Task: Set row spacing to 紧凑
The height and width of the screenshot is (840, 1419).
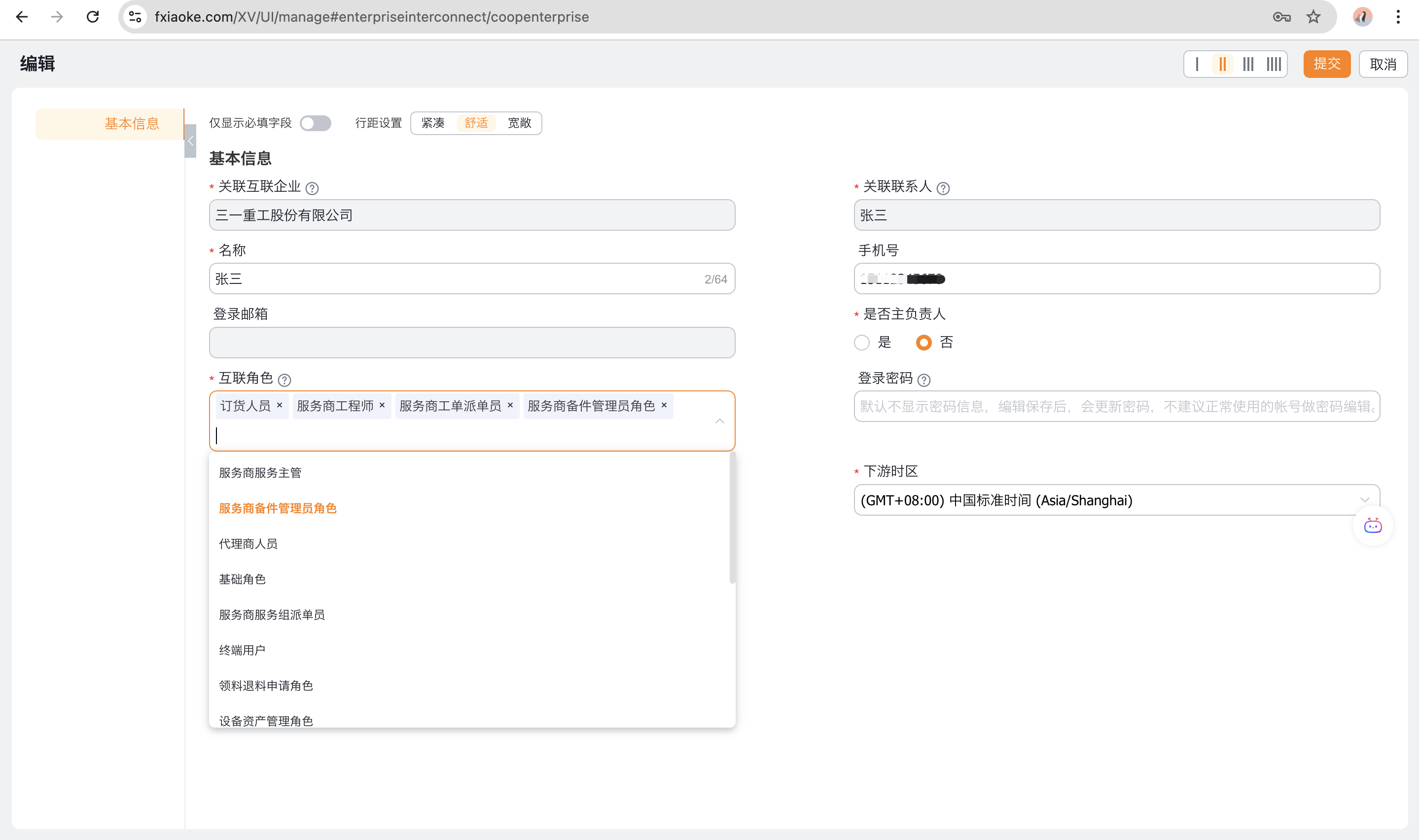Action: (433, 123)
